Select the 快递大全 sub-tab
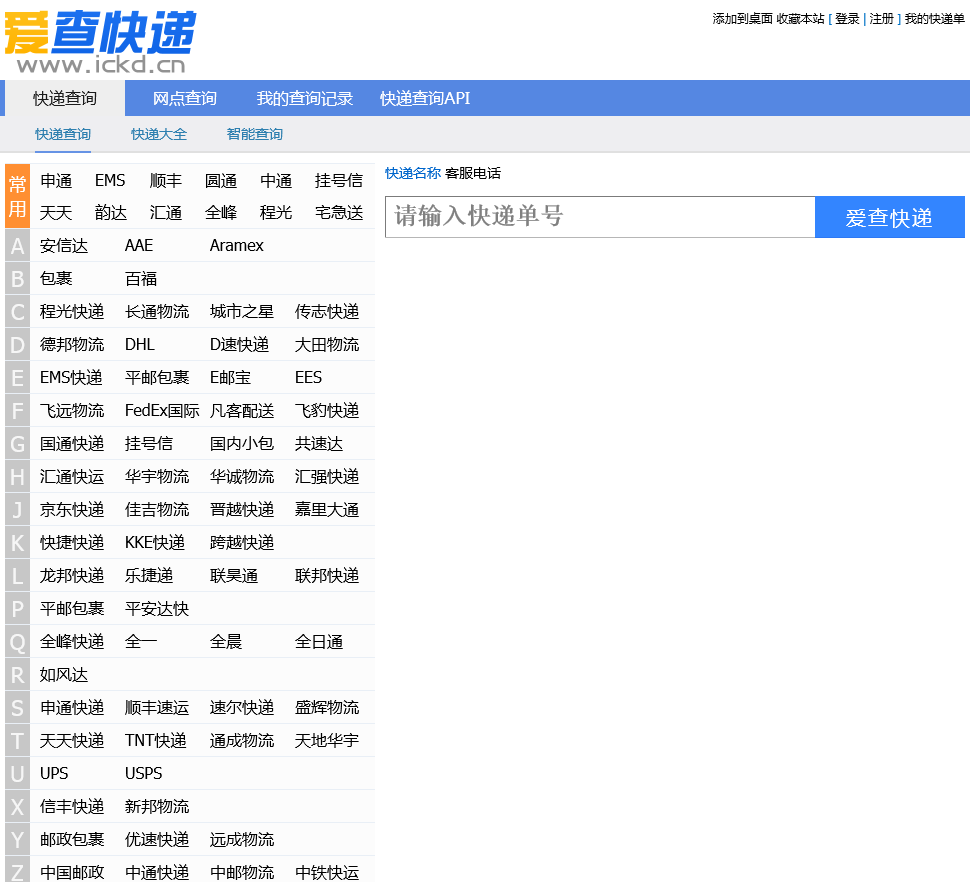 (159, 134)
